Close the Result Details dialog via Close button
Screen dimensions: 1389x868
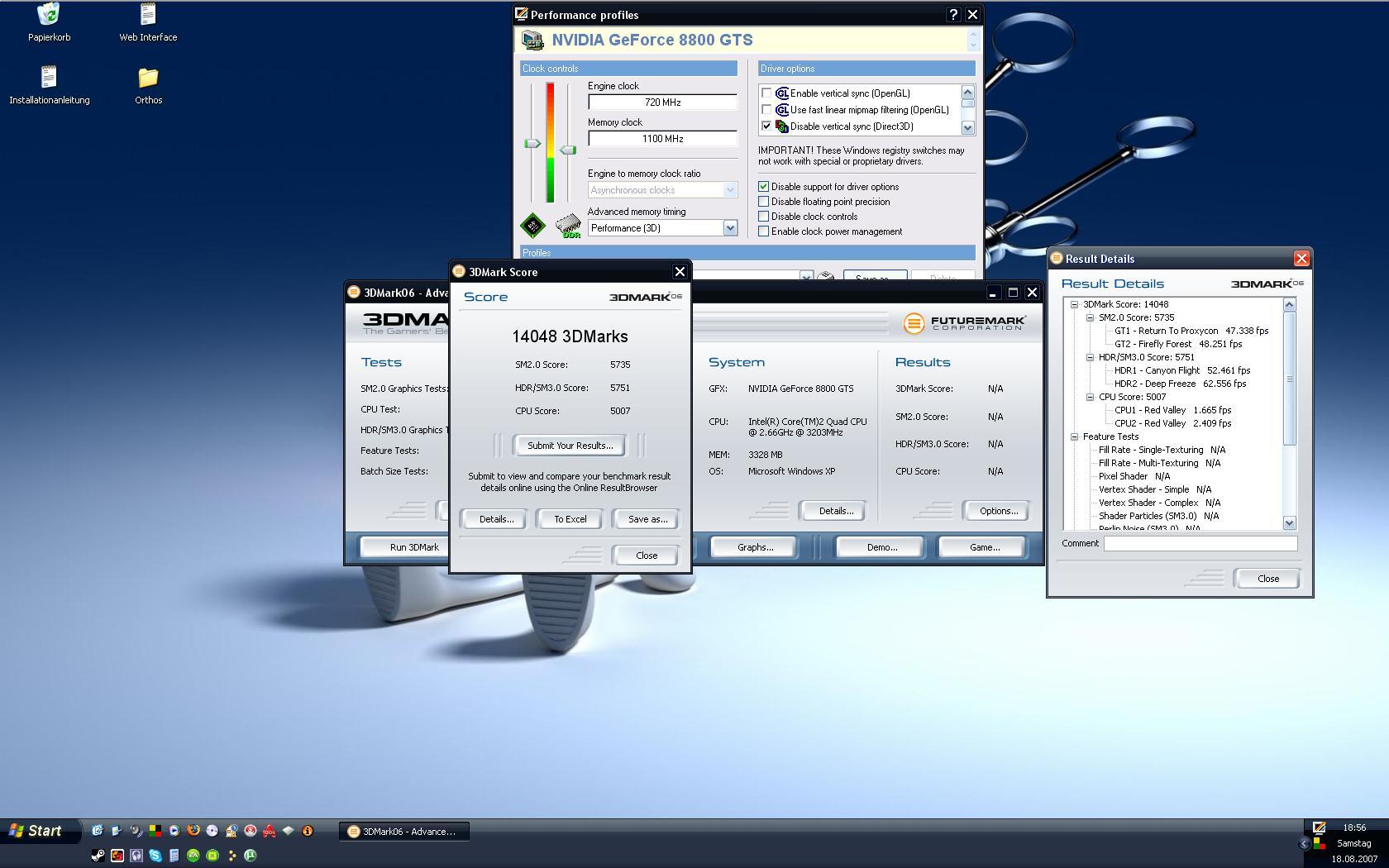click(1267, 579)
